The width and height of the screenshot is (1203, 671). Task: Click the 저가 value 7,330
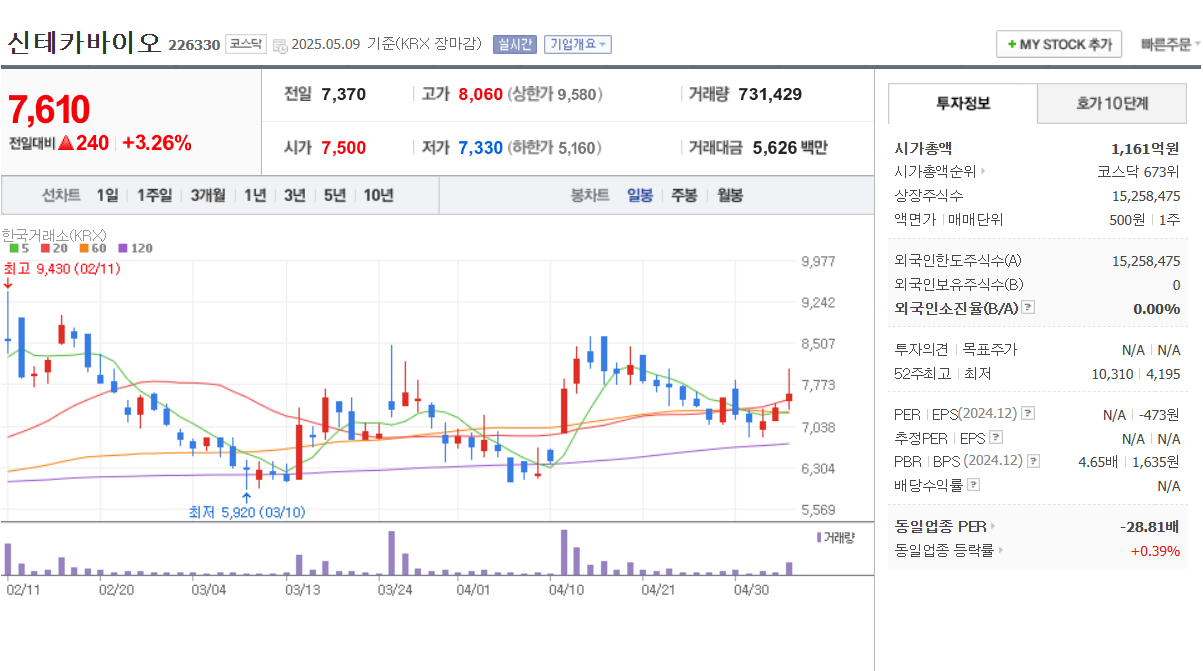pos(481,148)
